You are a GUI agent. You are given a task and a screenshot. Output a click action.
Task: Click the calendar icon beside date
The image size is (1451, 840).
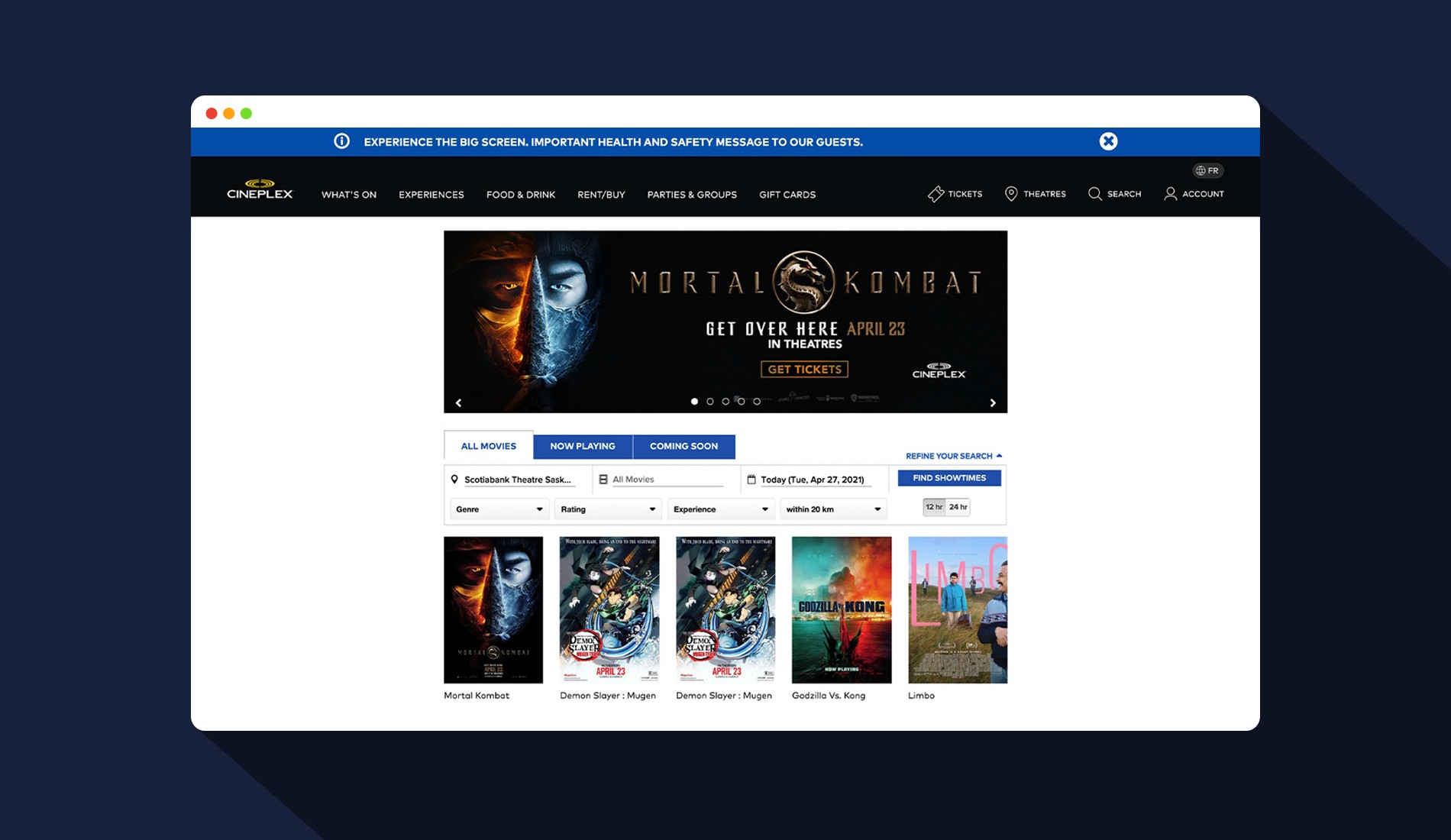coord(751,480)
